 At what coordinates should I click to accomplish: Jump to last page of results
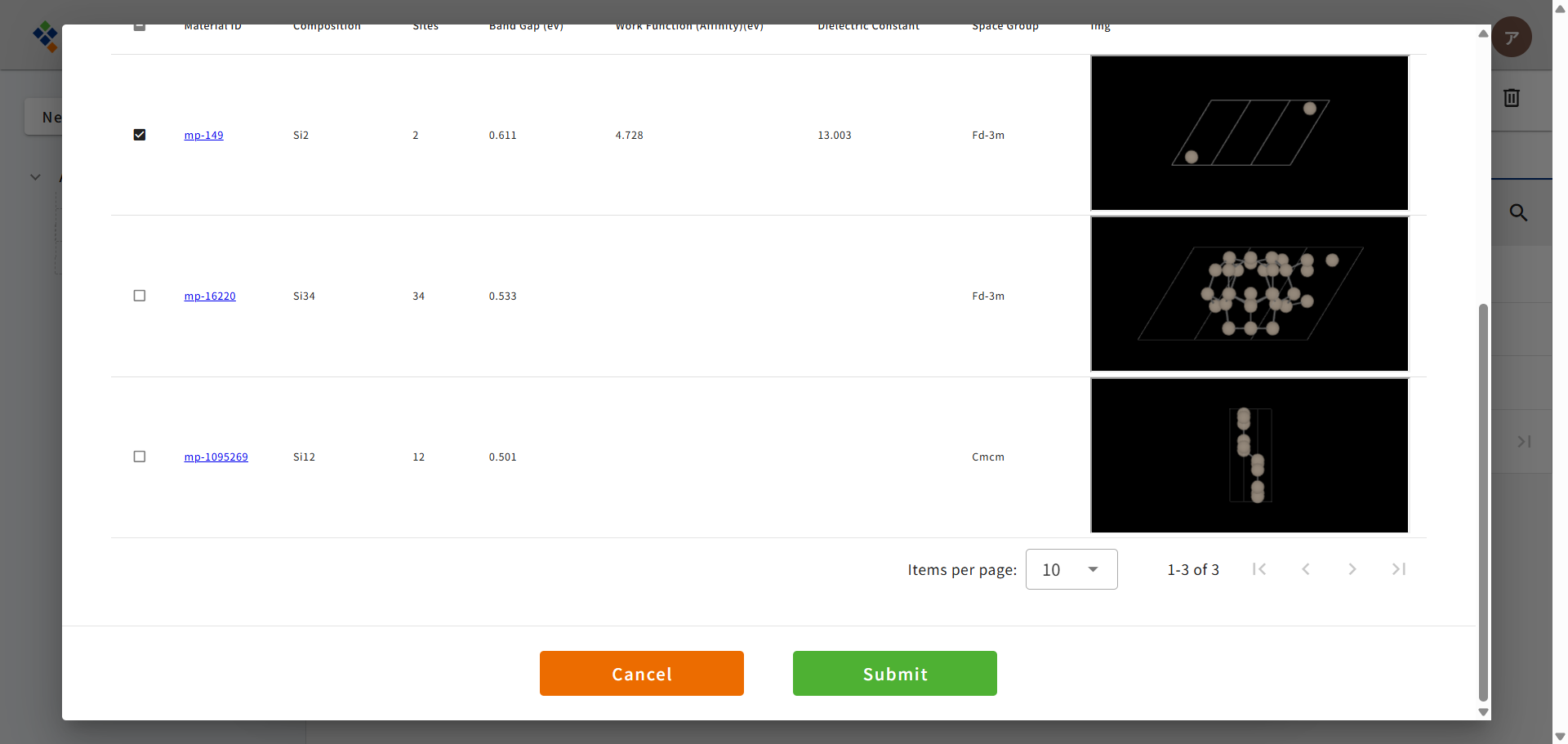pyautogui.click(x=1399, y=569)
